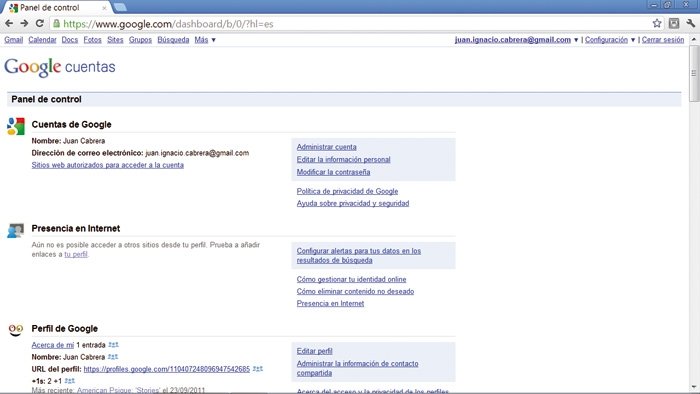Click Modificar la contraseña link

tap(333, 172)
